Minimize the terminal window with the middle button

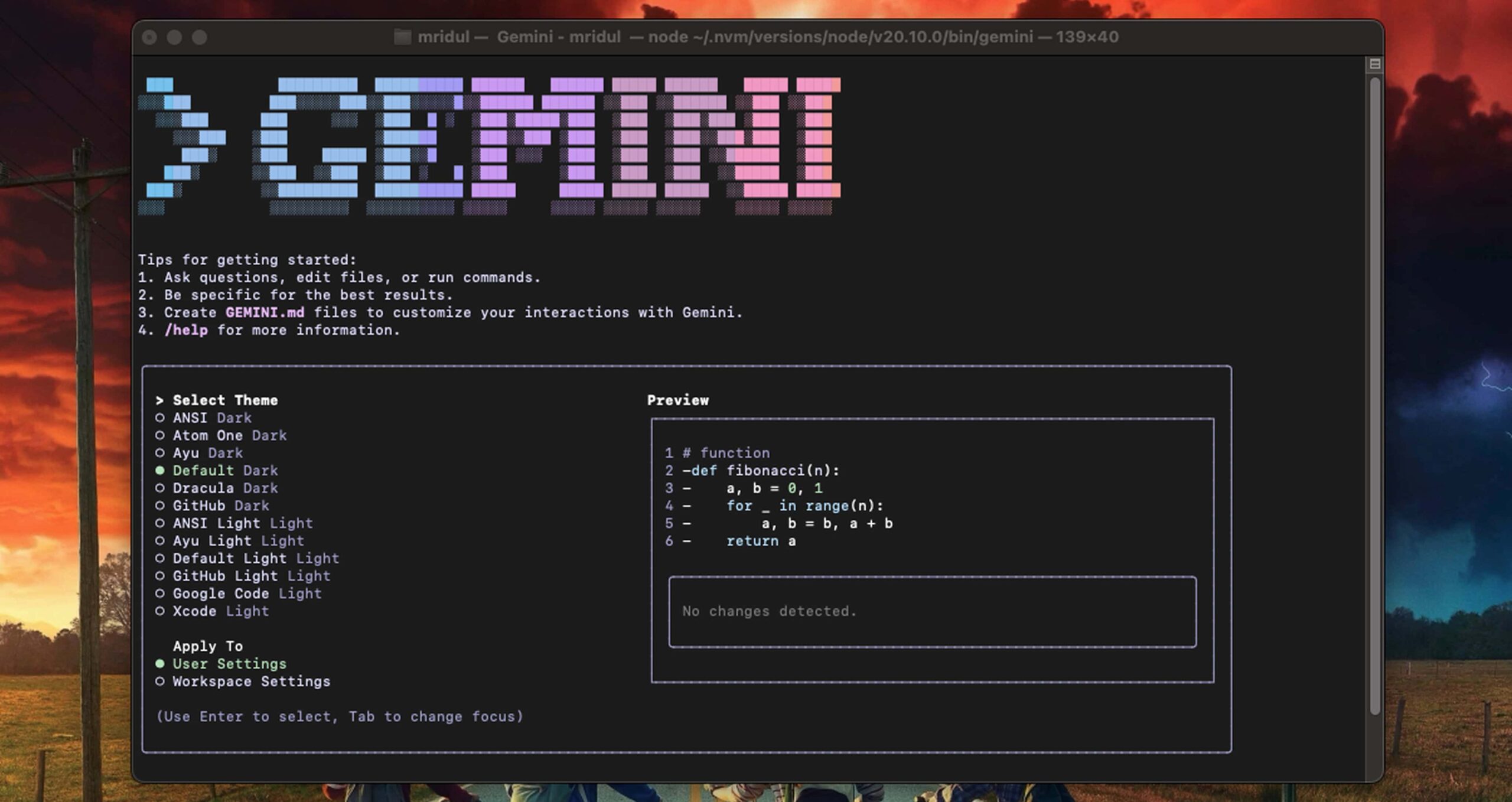[174, 38]
